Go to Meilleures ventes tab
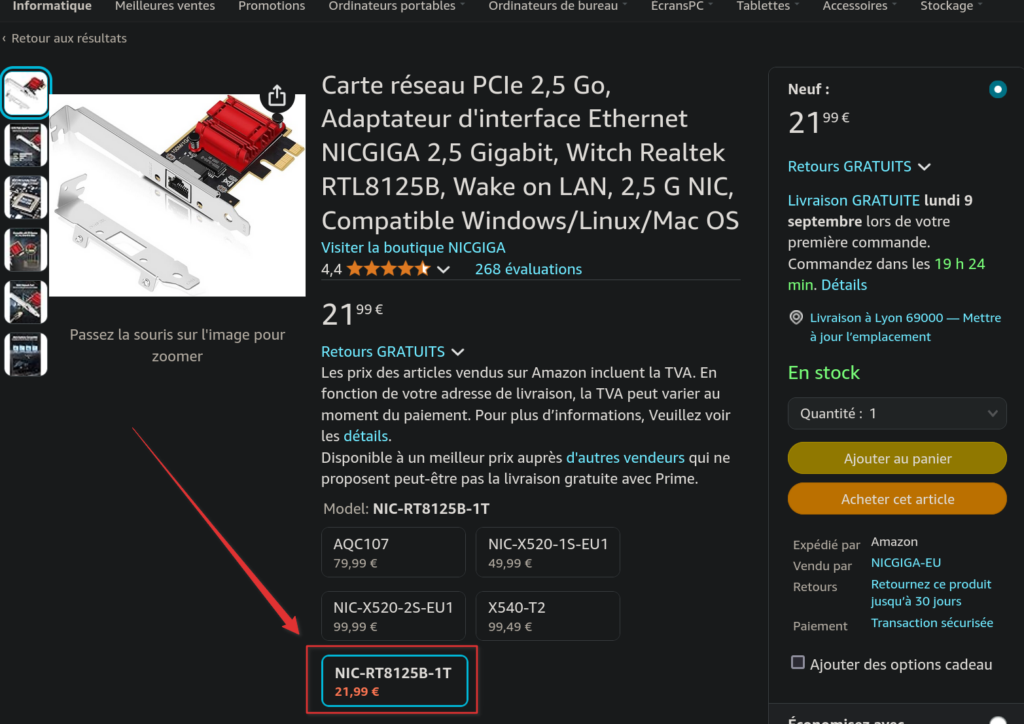The width and height of the screenshot is (1024, 724). click(165, 6)
